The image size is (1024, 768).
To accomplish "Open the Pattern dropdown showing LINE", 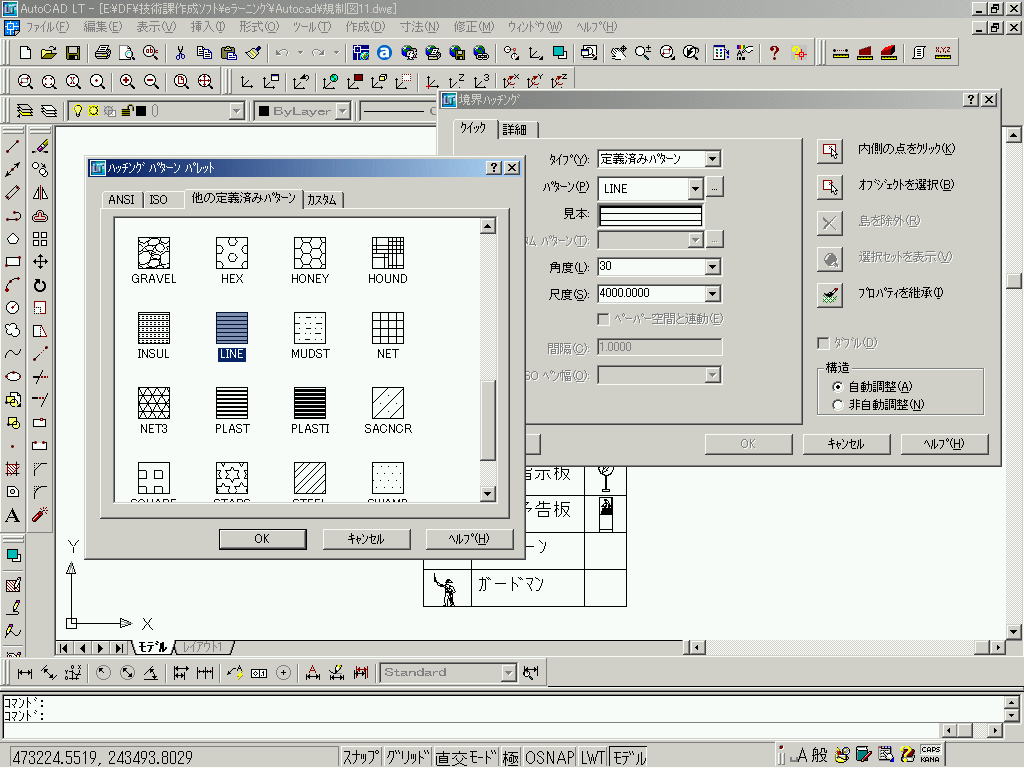I will (x=696, y=189).
